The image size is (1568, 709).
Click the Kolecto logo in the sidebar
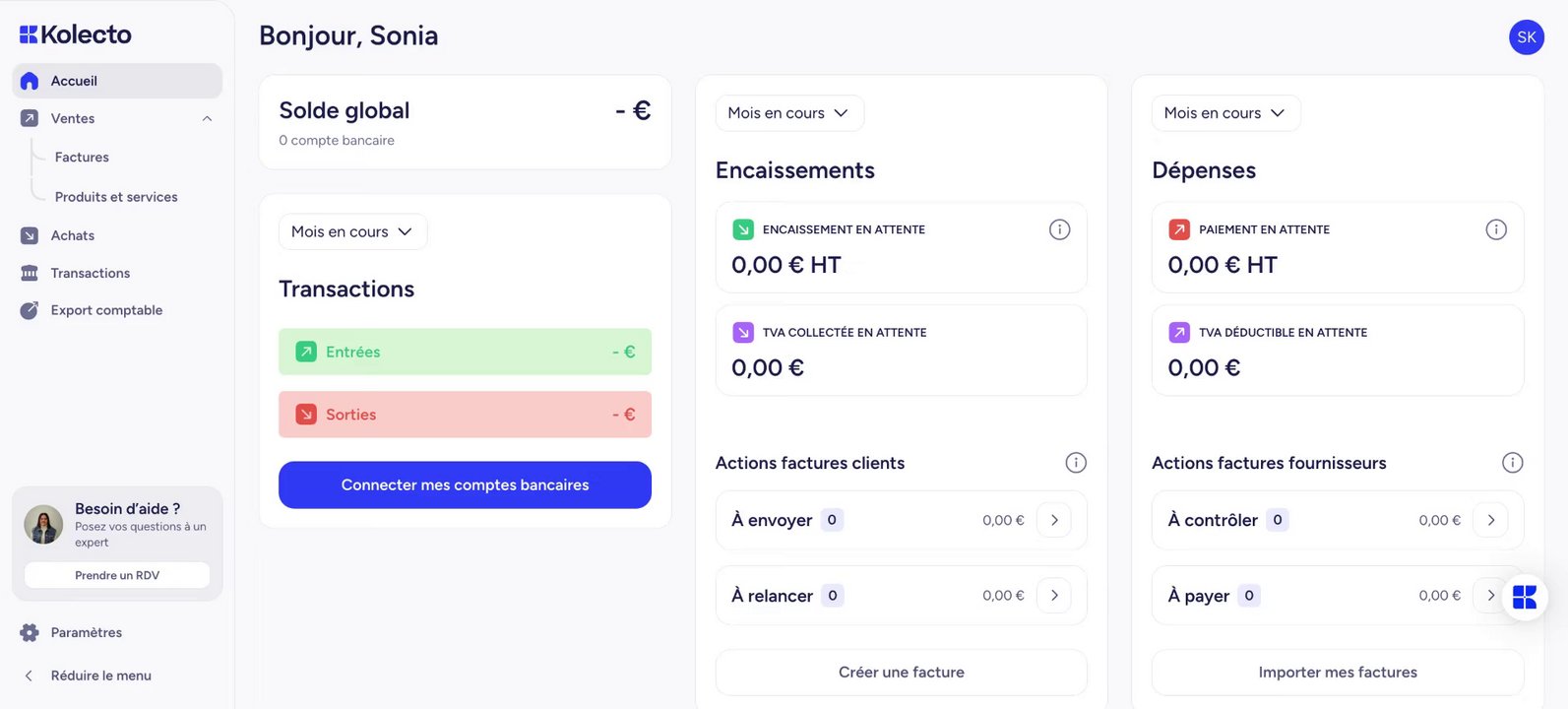(76, 34)
